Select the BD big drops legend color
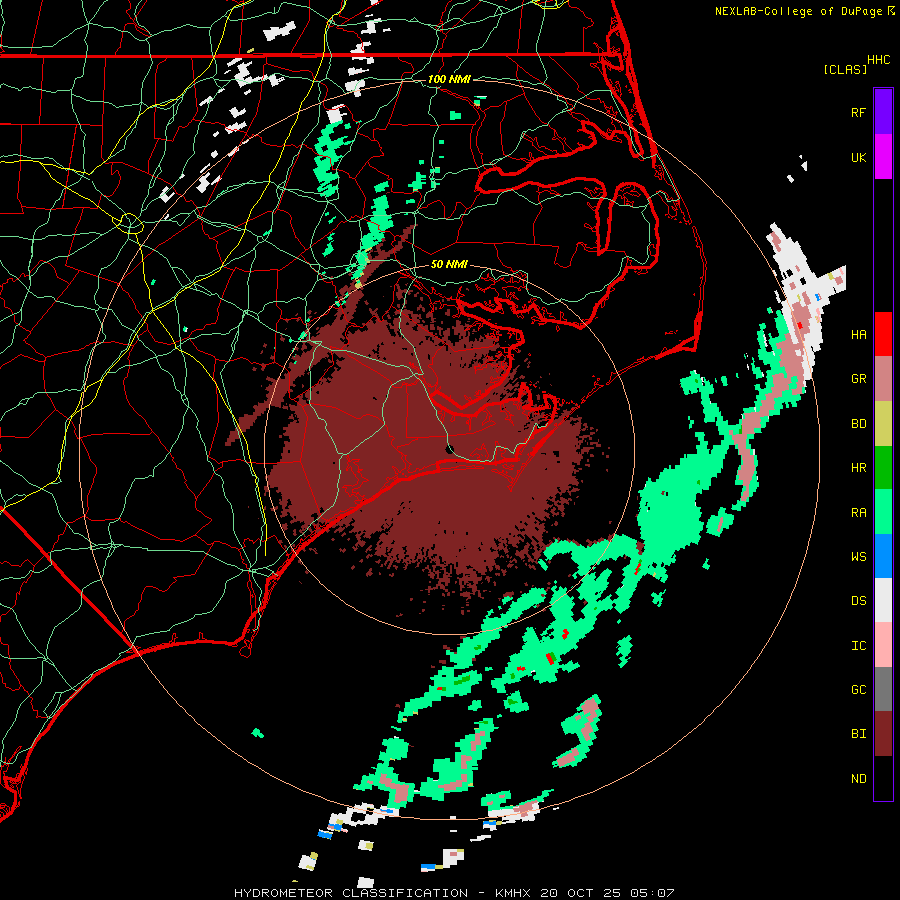The width and height of the screenshot is (900, 900). click(883, 423)
